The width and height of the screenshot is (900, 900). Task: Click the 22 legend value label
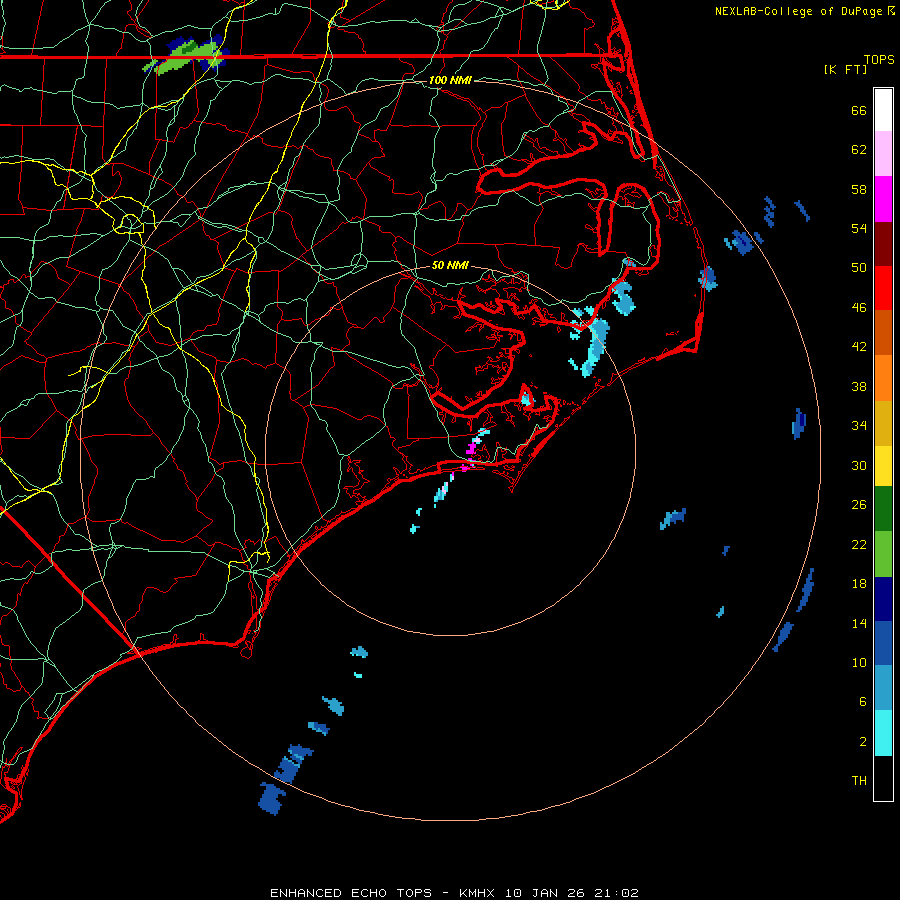click(x=859, y=544)
